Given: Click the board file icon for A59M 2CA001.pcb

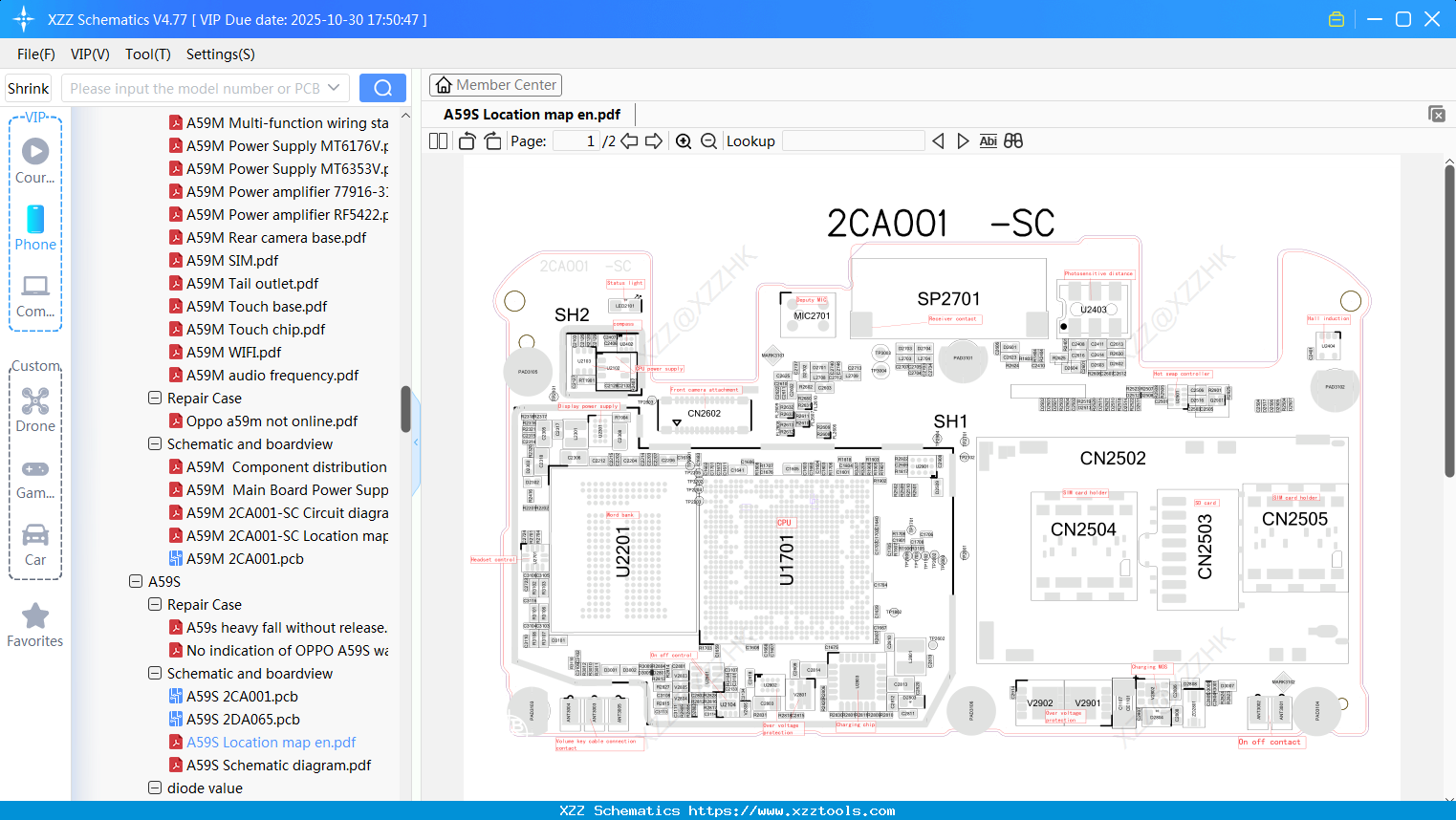Looking at the screenshot, I should [176, 558].
